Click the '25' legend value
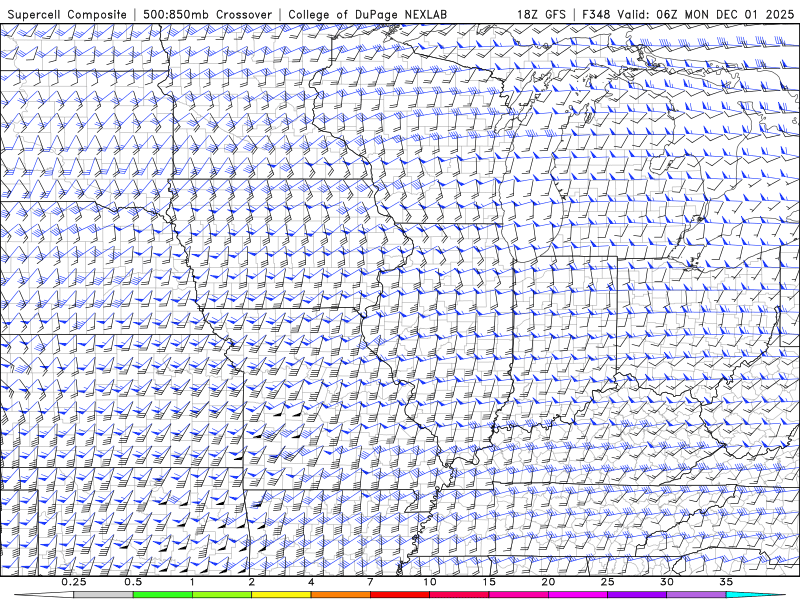The width and height of the screenshot is (800, 600). point(608,582)
